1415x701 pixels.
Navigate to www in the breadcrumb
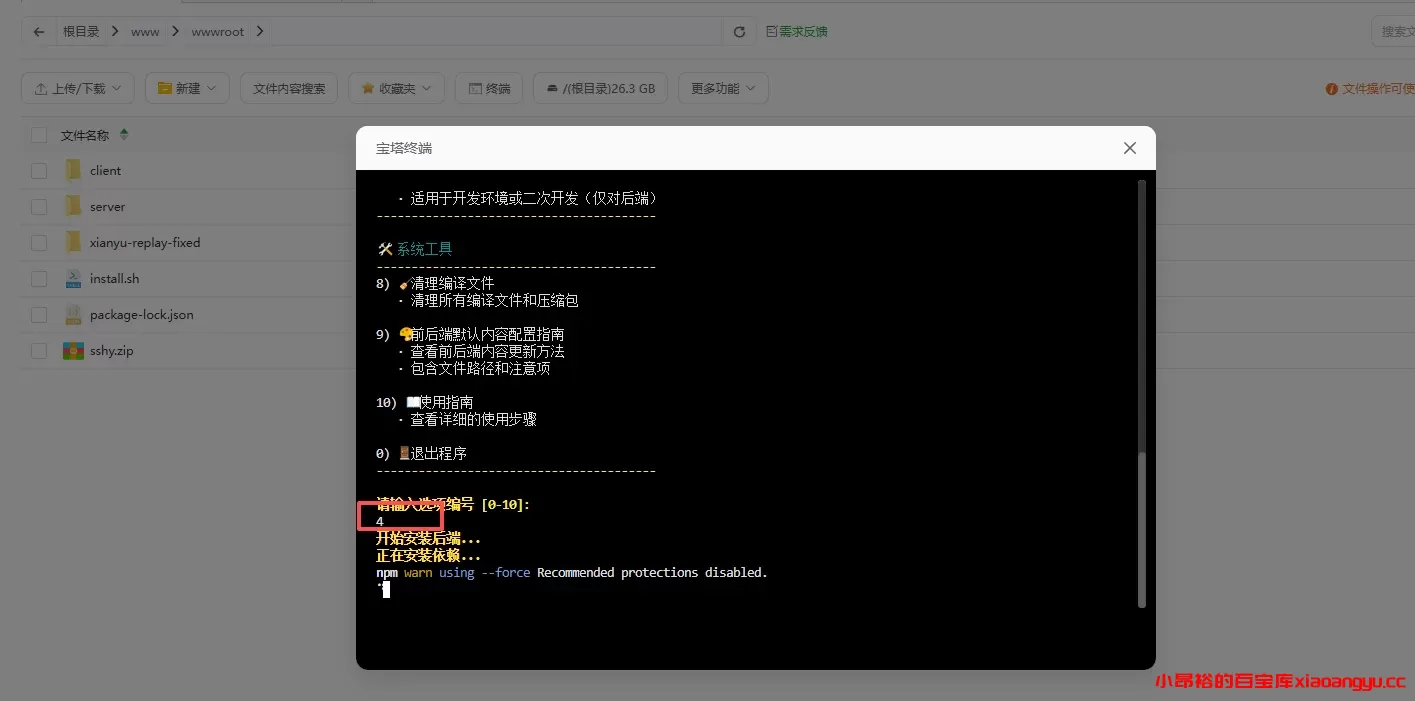point(145,31)
